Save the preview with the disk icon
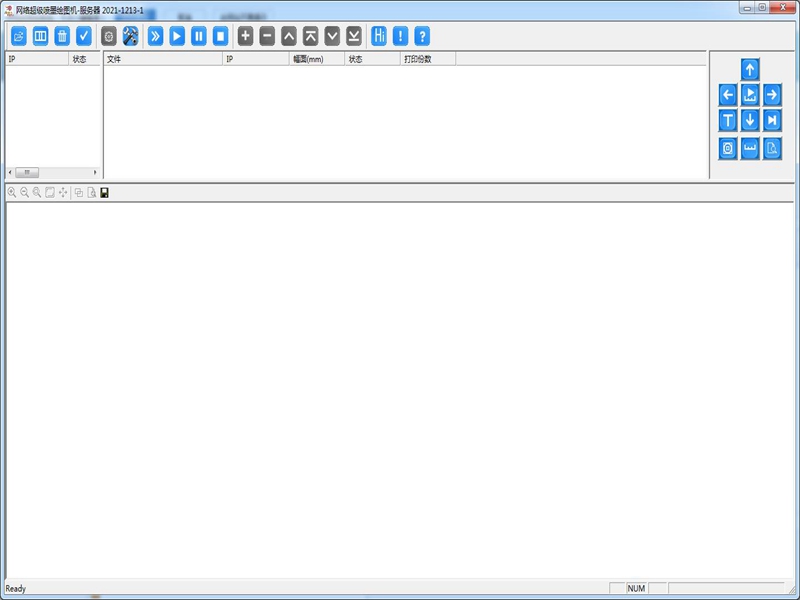Viewport: 800px width, 600px height. pos(104,193)
